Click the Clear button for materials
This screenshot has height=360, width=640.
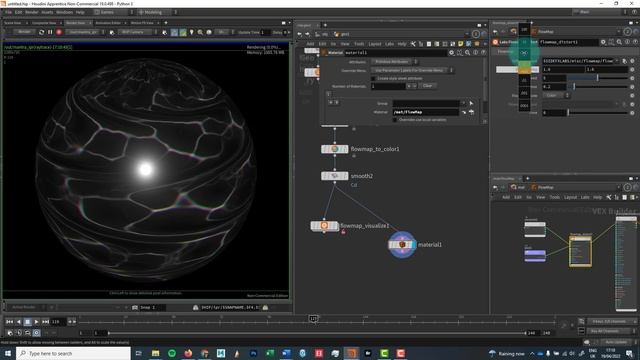point(427,86)
